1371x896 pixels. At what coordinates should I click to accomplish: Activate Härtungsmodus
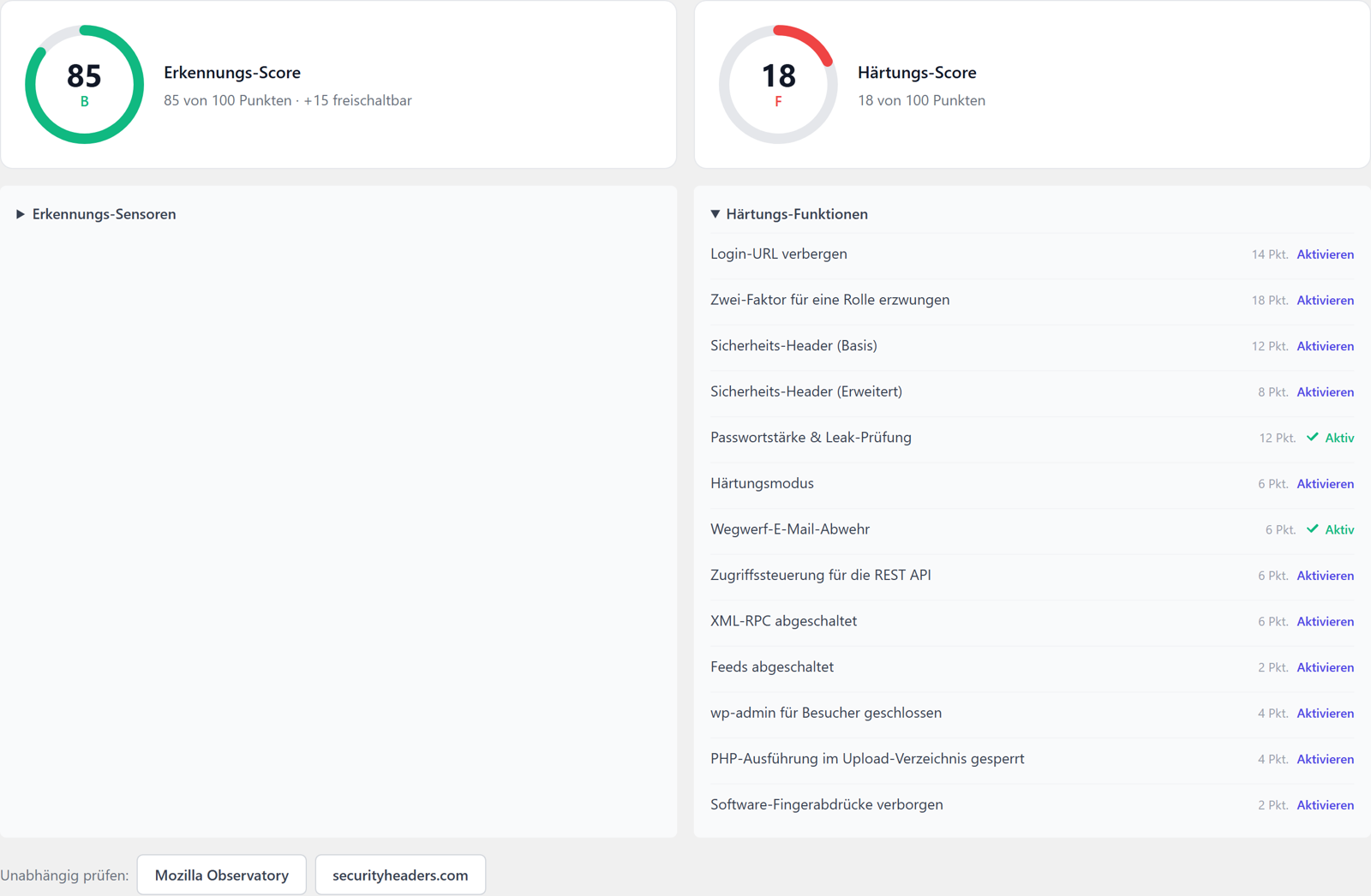[x=1325, y=484]
